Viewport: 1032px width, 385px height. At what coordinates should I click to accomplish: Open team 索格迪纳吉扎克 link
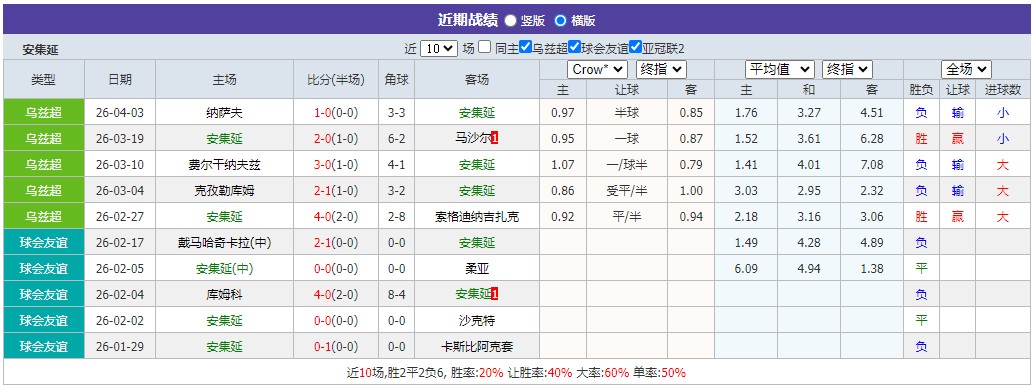point(477,217)
